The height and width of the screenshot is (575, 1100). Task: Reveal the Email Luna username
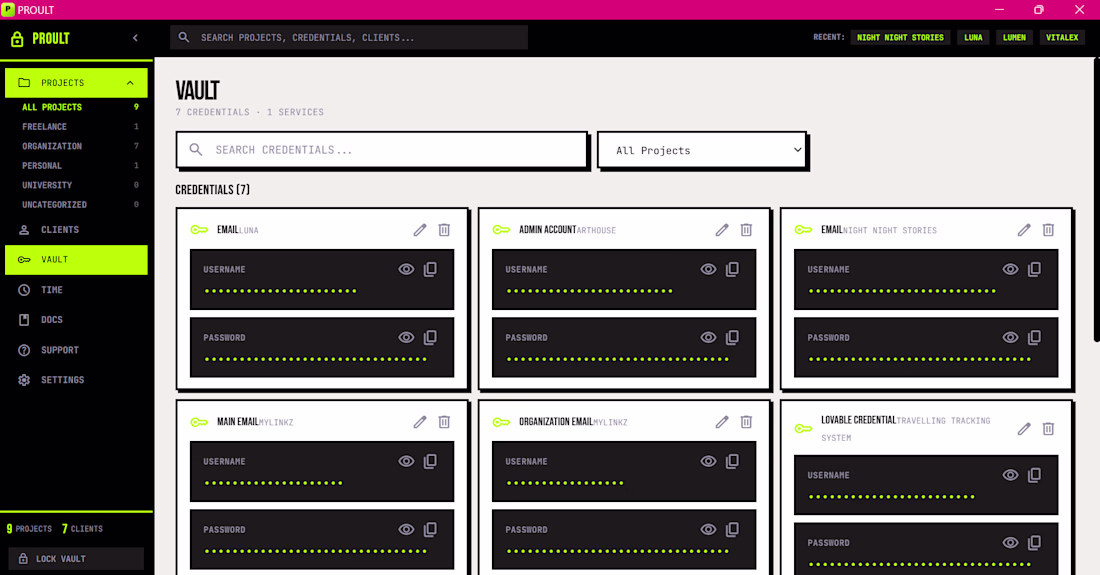pyautogui.click(x=406, y=269)
